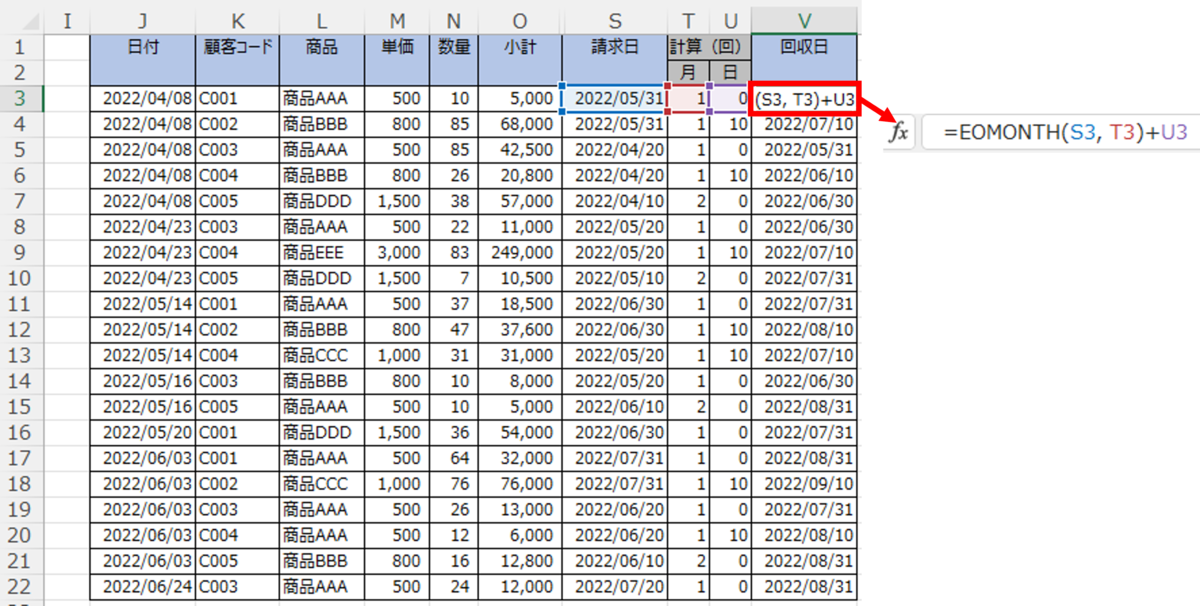Select column header V

pyautogui.click(x=806, y=20)
